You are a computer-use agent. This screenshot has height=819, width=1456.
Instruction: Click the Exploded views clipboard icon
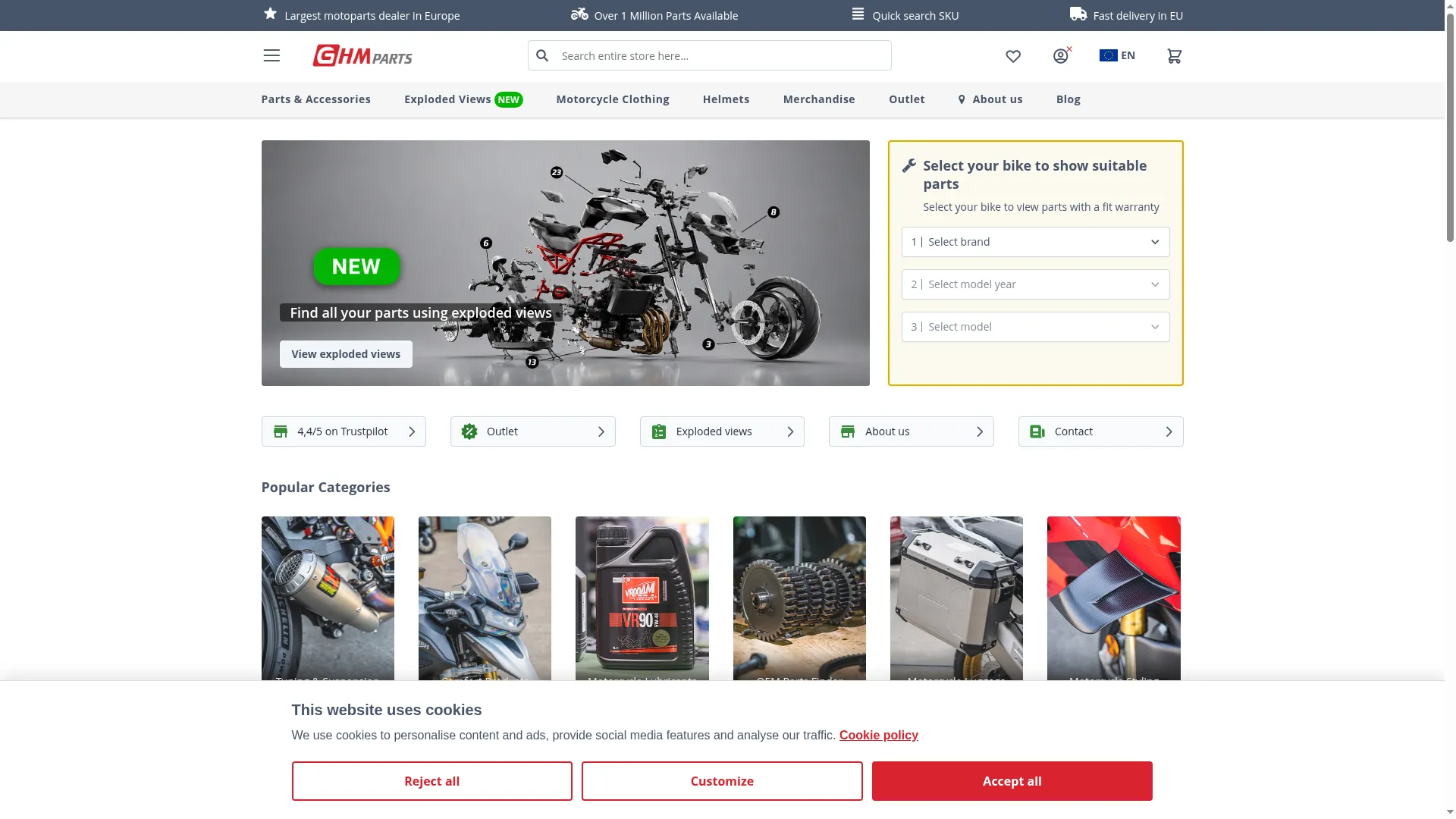[x=659, y=431]
